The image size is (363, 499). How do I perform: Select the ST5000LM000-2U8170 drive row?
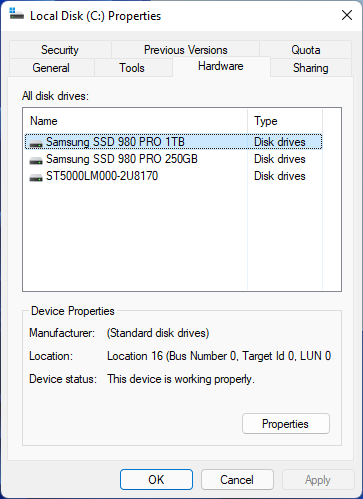[173, 176]
